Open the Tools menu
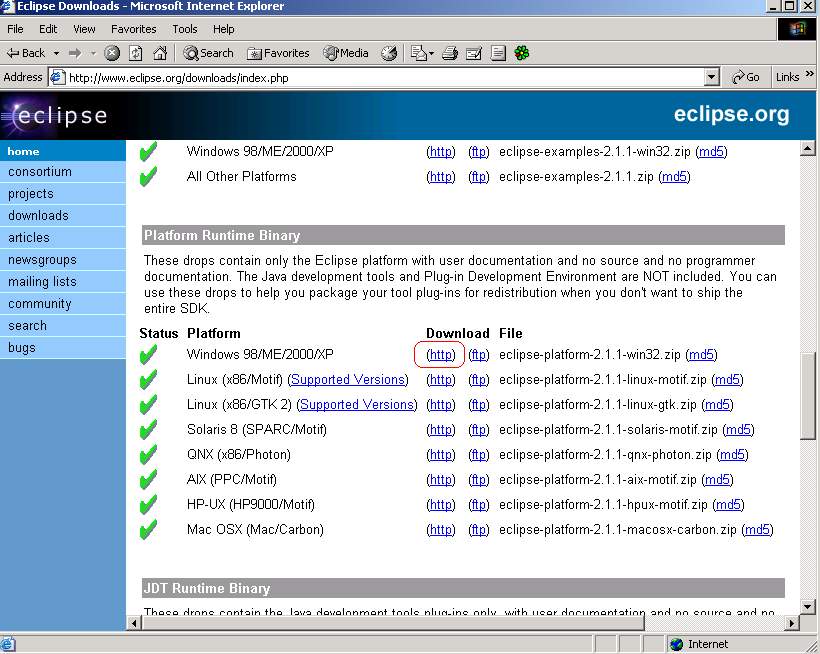The width and height of the screenshot is (820, 654). coord(185,29)
